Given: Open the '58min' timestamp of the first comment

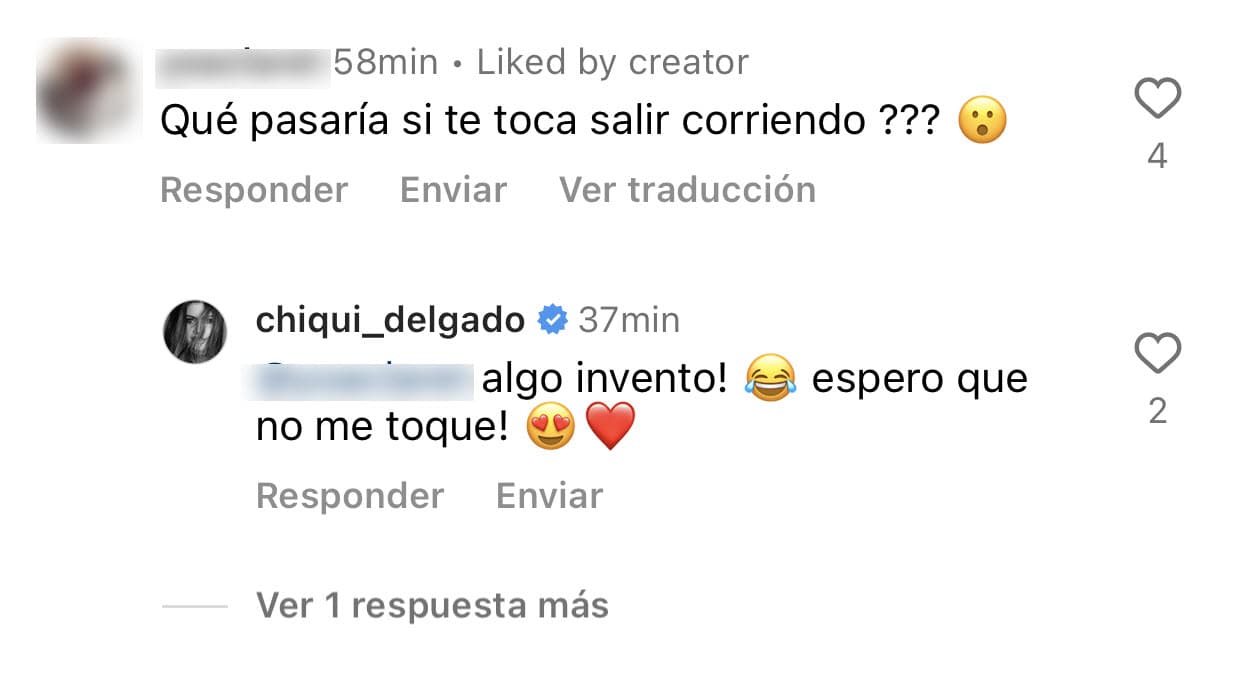Looking at the screenshot, I should point(384,61).
